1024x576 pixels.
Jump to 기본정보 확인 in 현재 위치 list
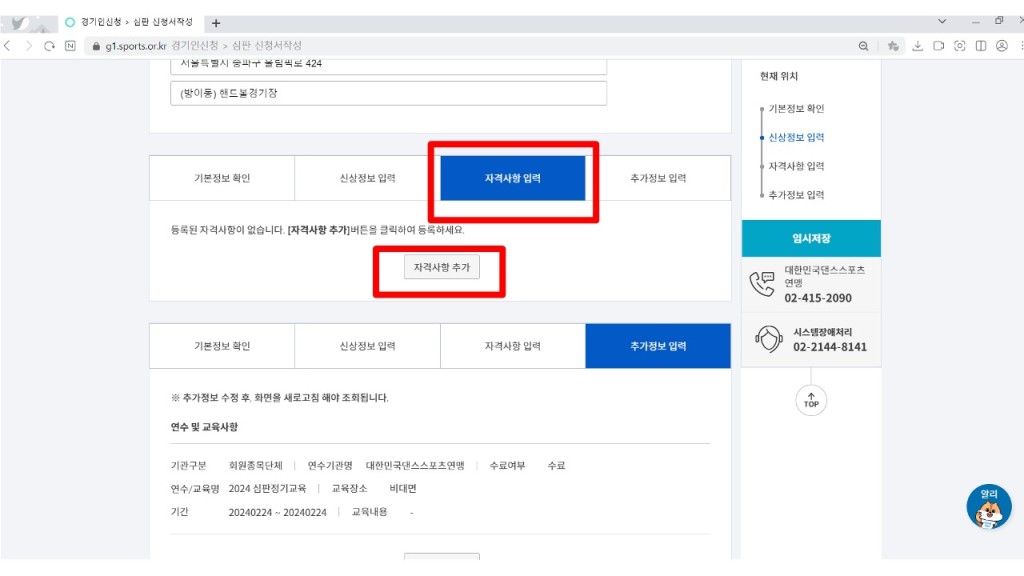[796, 108]
